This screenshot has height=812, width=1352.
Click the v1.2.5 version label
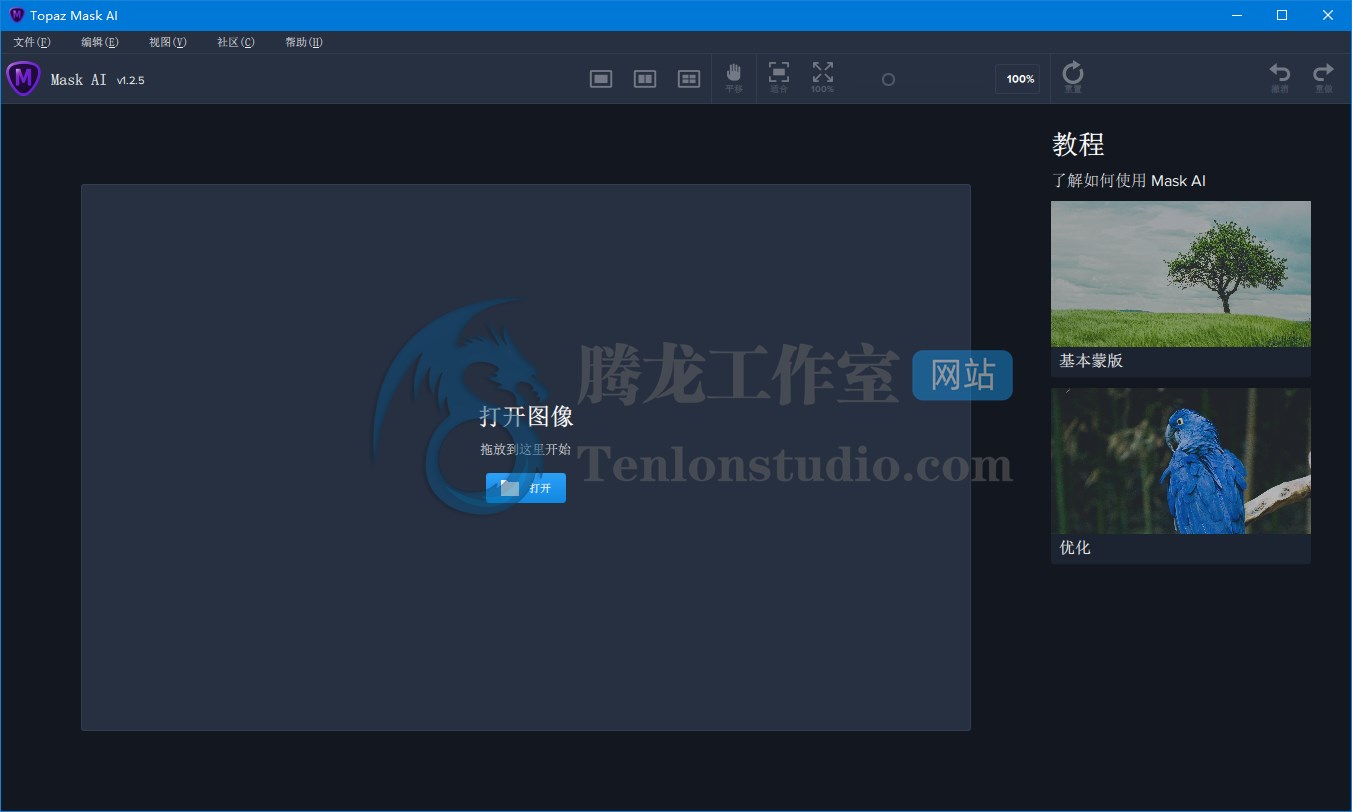(x=130, y=80)
